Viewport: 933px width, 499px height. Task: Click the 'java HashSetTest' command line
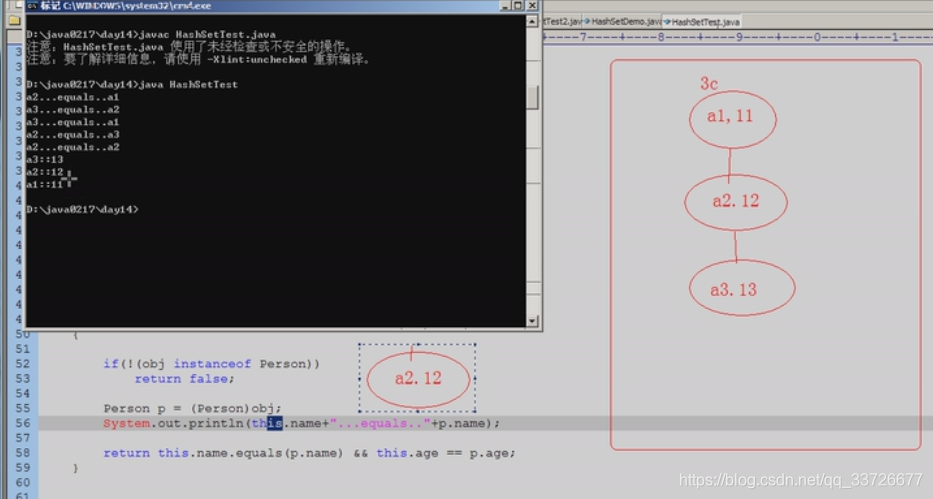(132, 84)
